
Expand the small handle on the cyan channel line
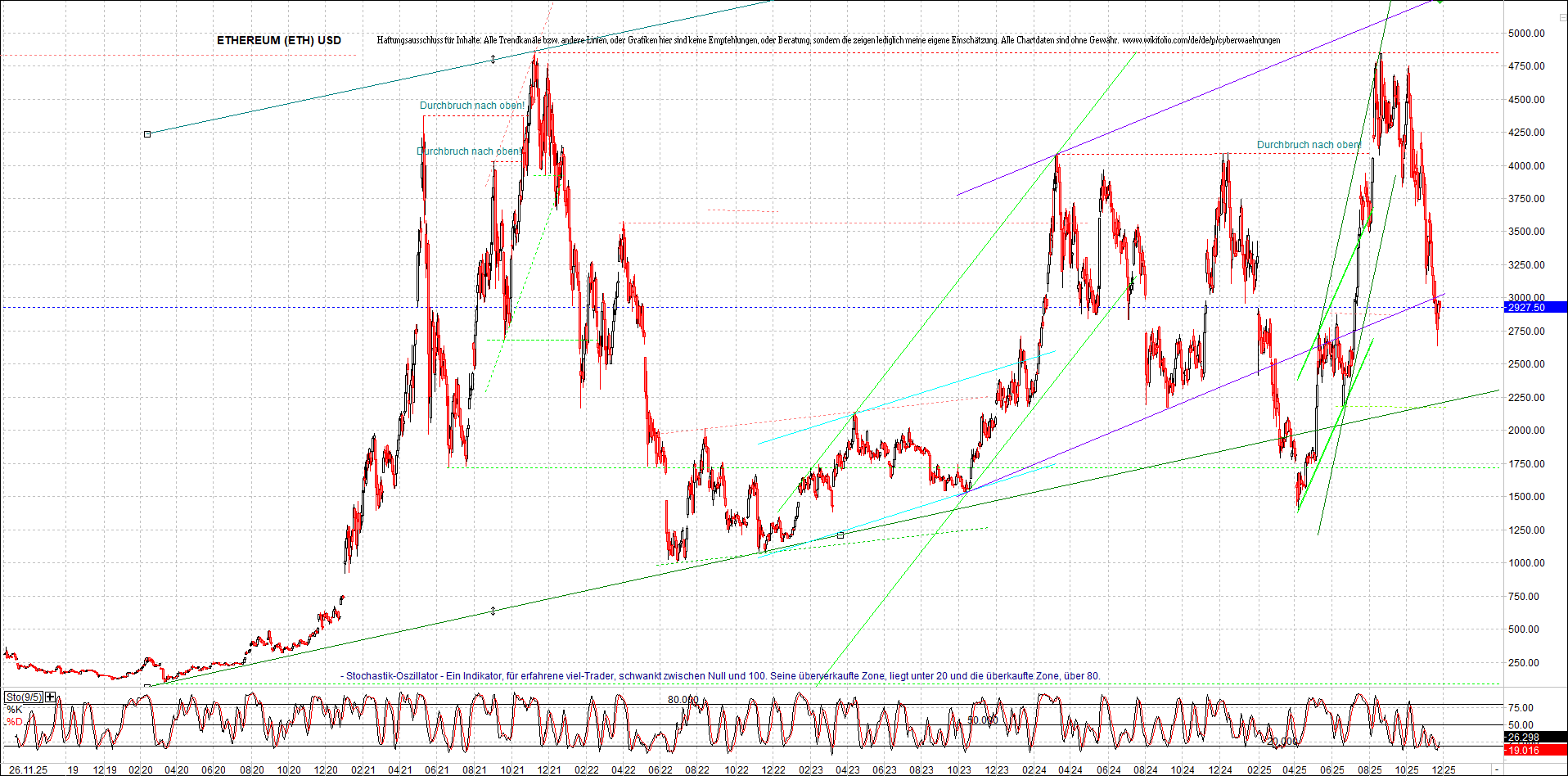(840, 535)
